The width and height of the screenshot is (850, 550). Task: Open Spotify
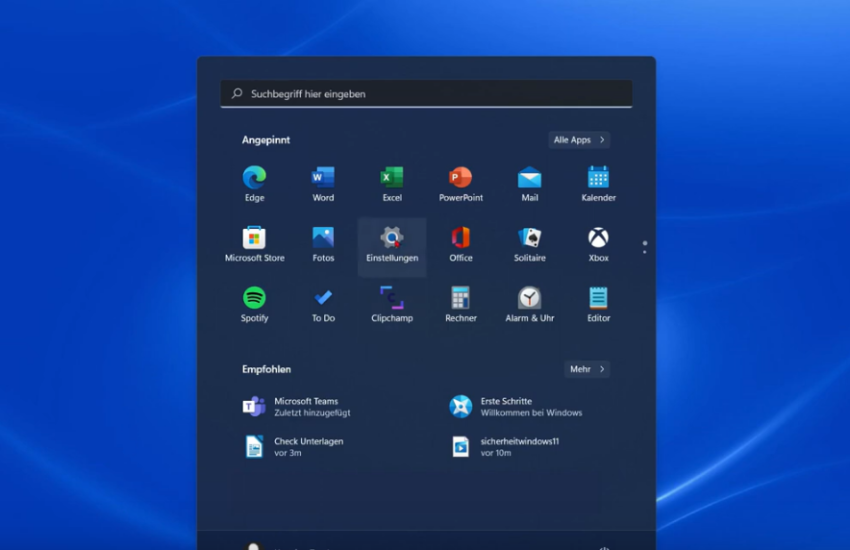[x=254, y=304]
